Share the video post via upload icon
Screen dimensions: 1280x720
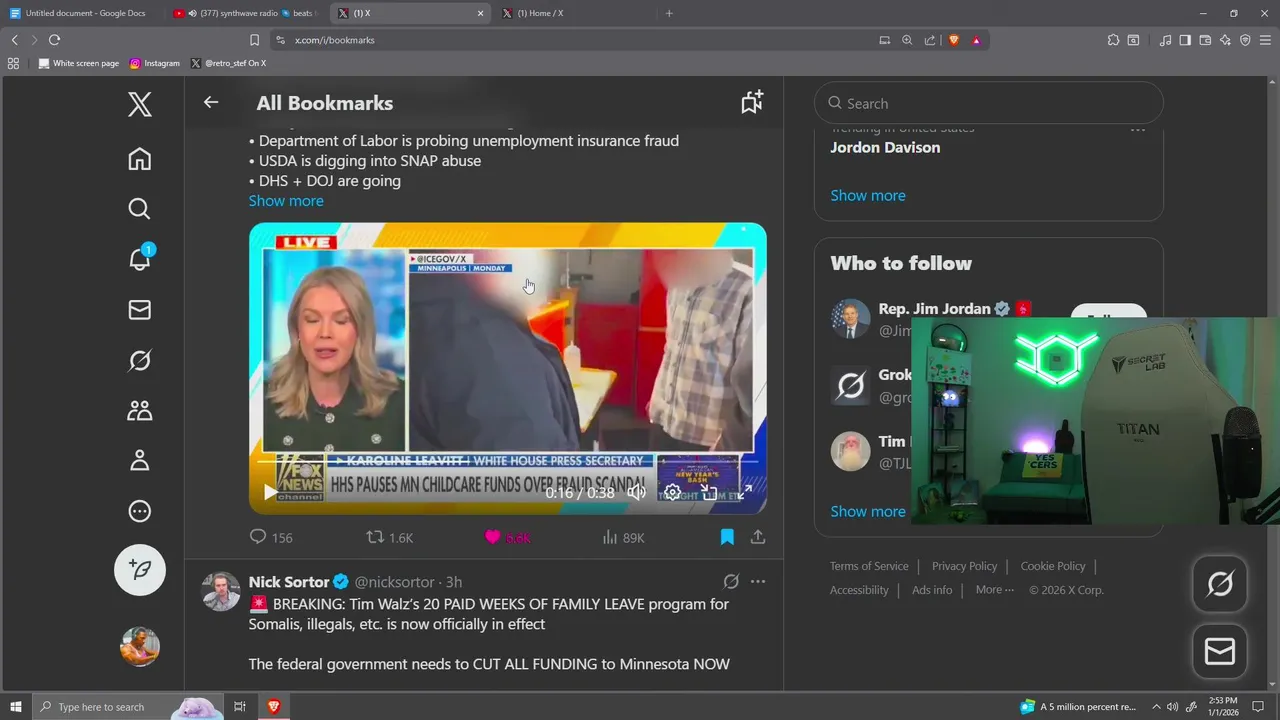[x=758, y=537]
